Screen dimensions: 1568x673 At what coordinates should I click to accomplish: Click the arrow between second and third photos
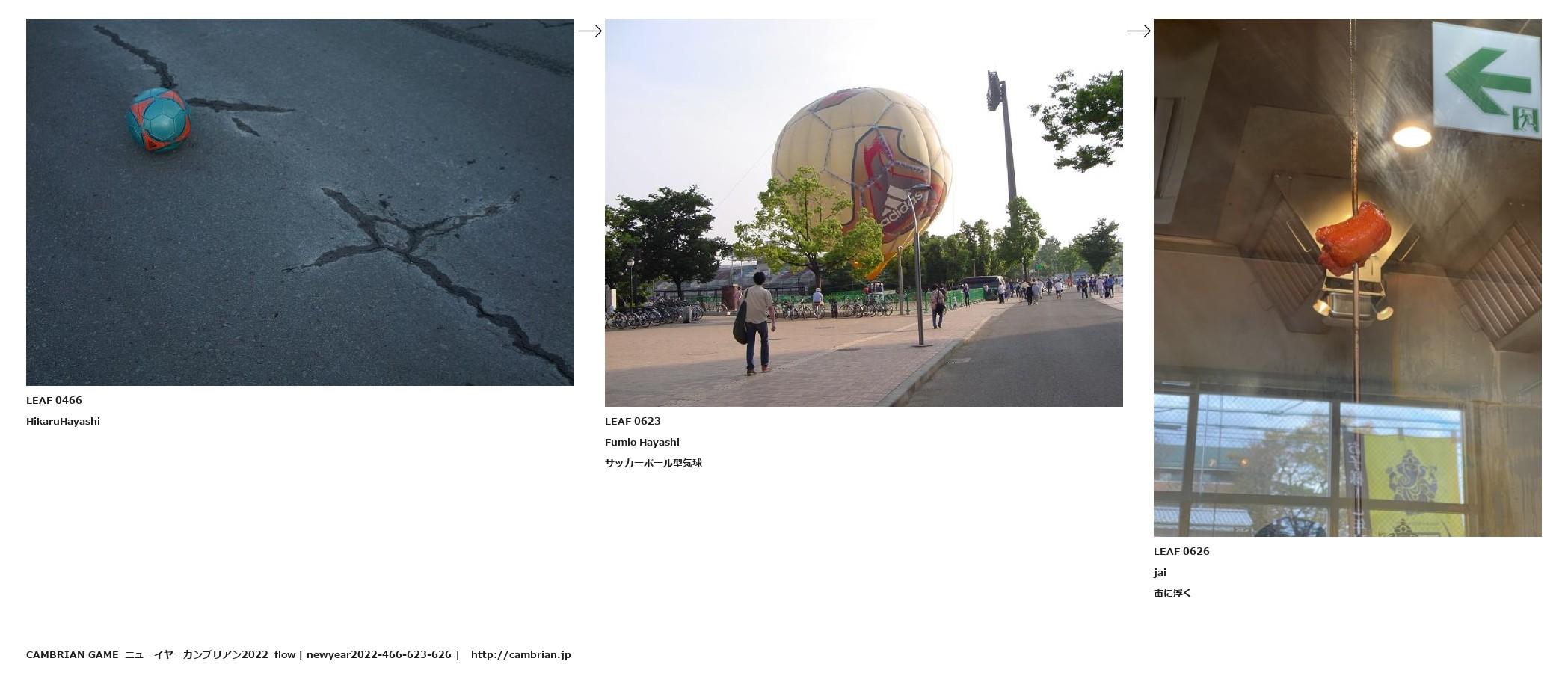(1138, 31)
